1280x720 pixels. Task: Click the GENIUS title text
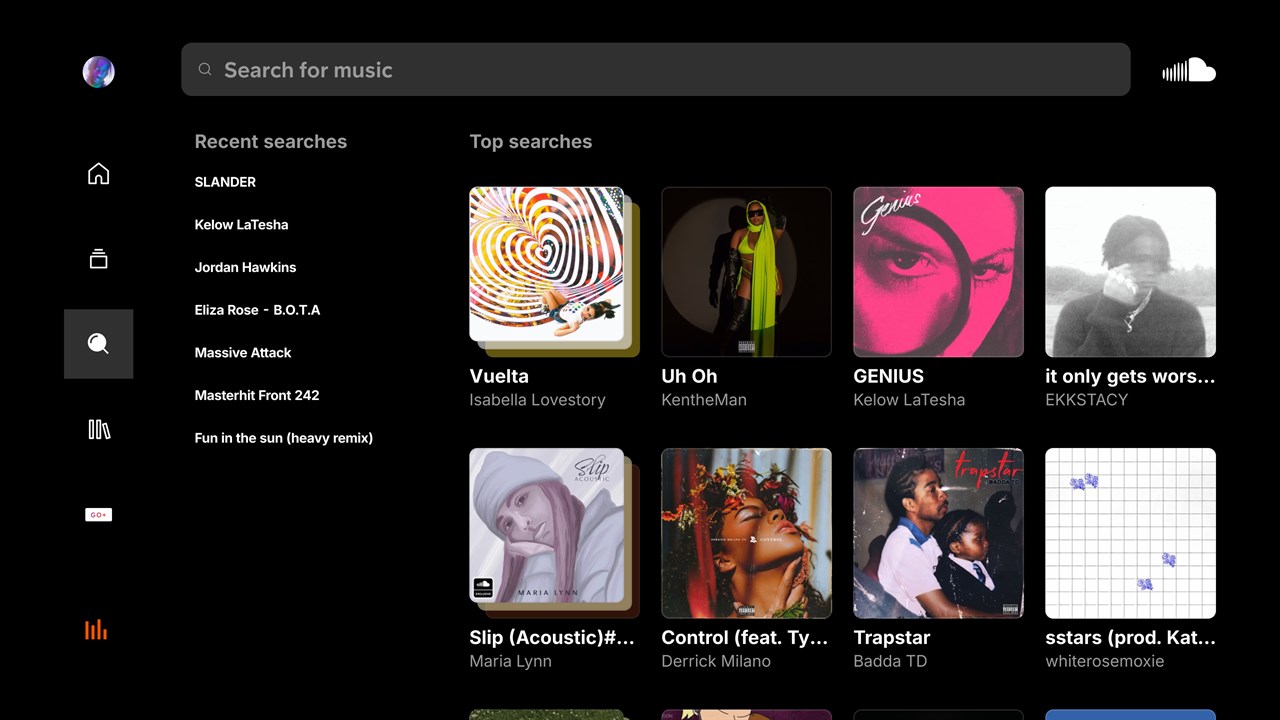click(888, 376)
